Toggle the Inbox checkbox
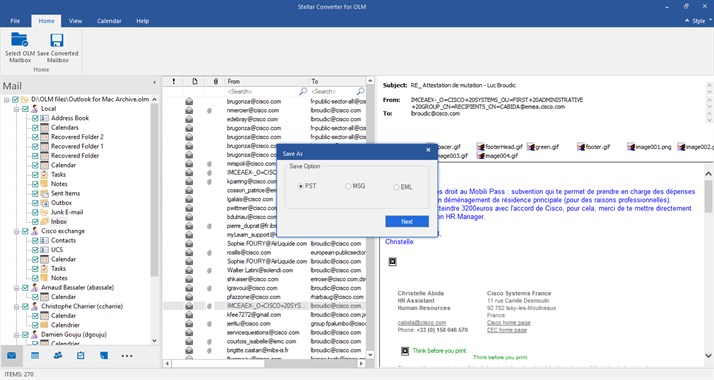The image size is (714, 380). 35,222
